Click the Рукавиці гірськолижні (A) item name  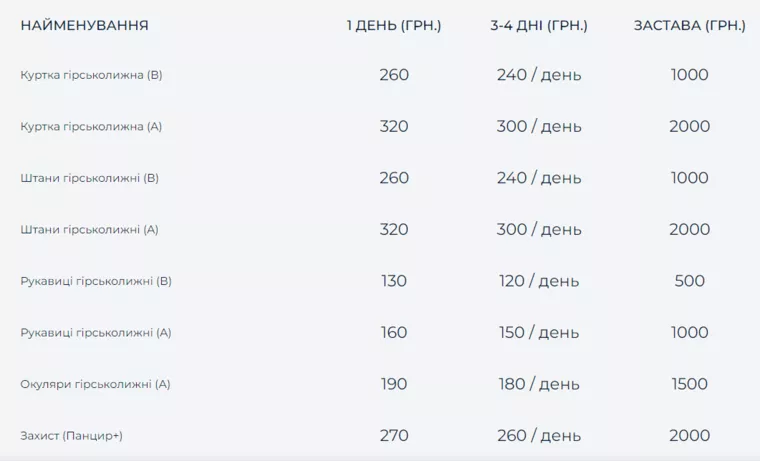[96, 333]
